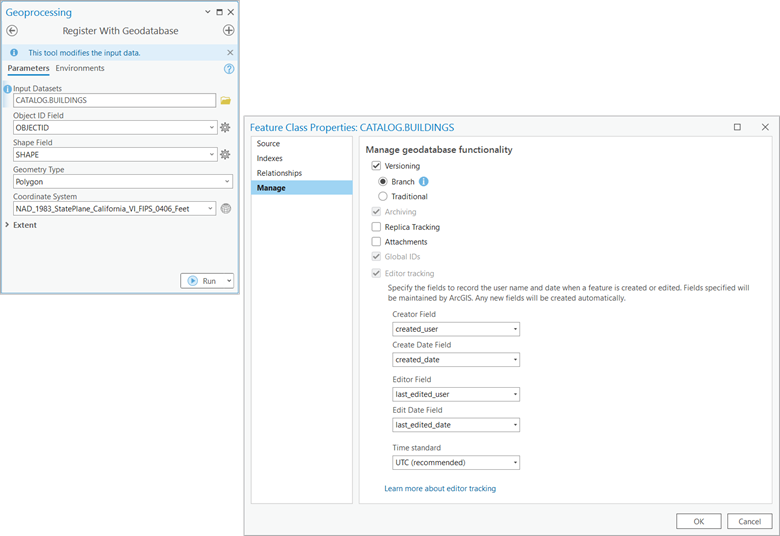Select the Branch versioning radio button
The width and height of the screenshot is (780, 536).
[383, 182]
